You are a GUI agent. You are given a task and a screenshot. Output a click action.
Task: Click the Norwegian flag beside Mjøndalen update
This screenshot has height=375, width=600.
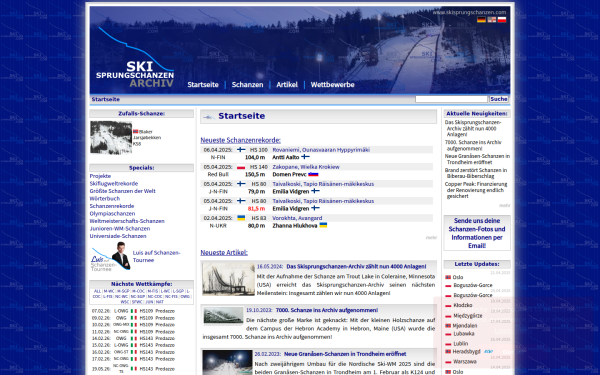tap(448, 326)
